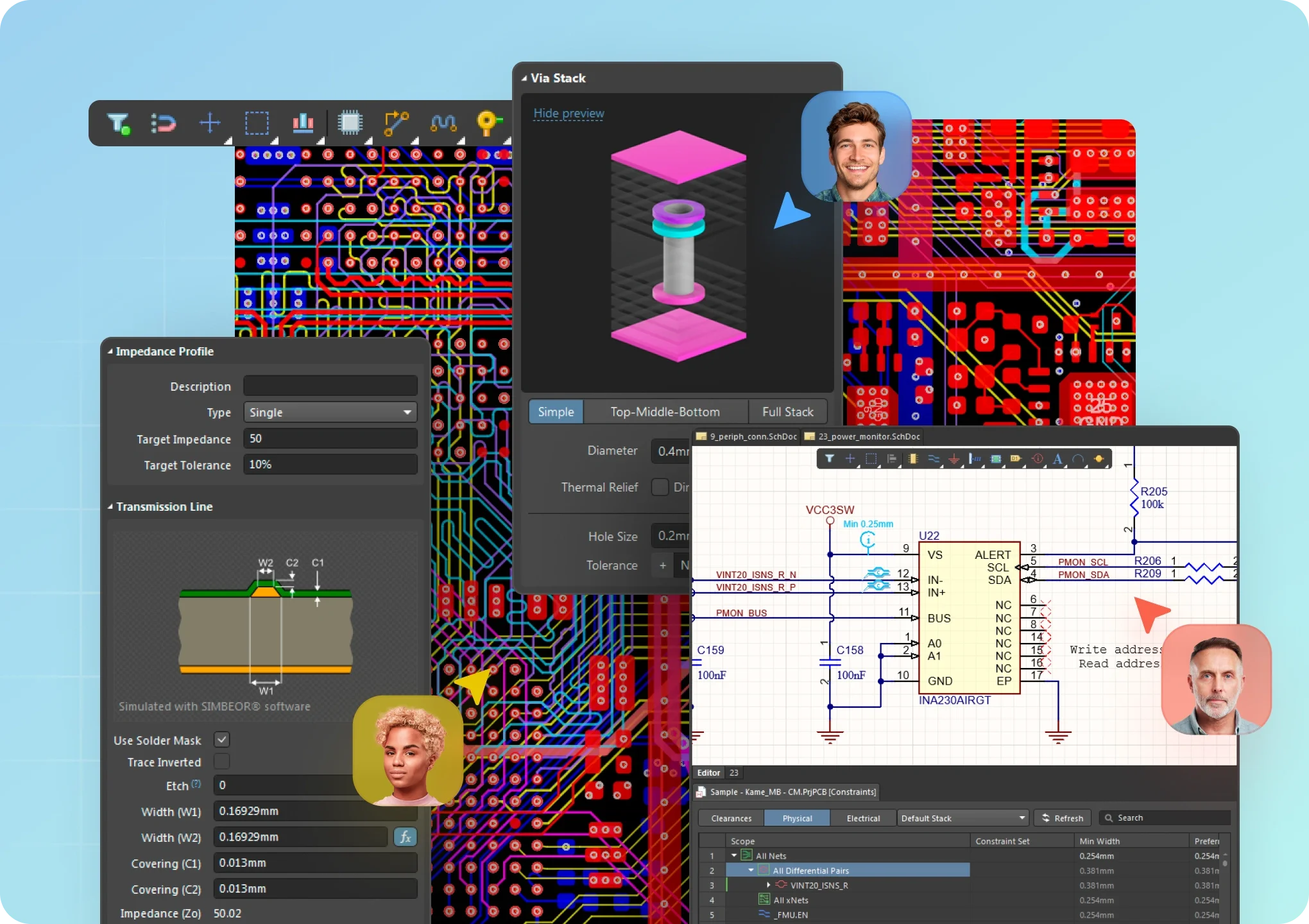Switch to the Electrical constraints tab
Viewport: 1309px width, 924px height.
(863, 818)
